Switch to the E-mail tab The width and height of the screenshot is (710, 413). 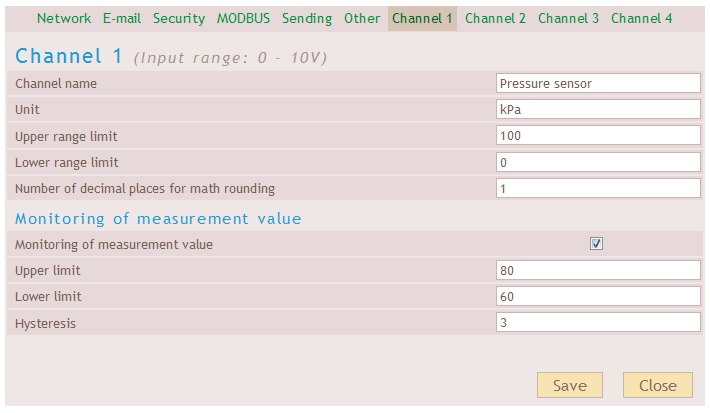[x=122, y=19]
